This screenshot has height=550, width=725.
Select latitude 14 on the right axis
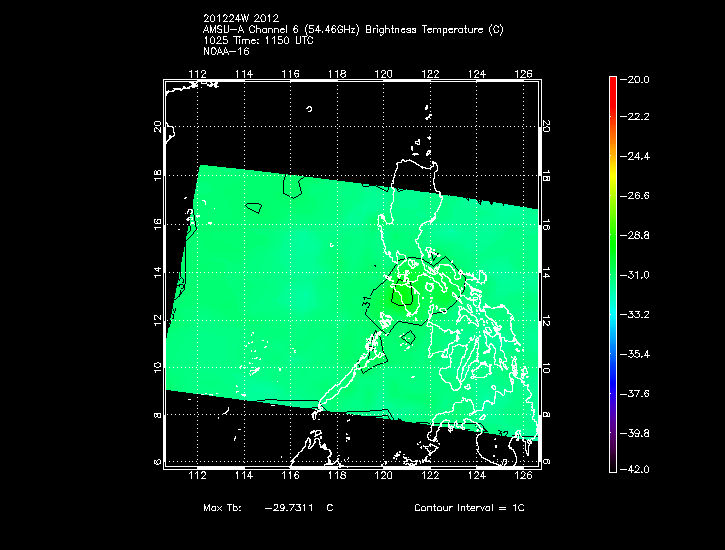click(x=546, y=272)
